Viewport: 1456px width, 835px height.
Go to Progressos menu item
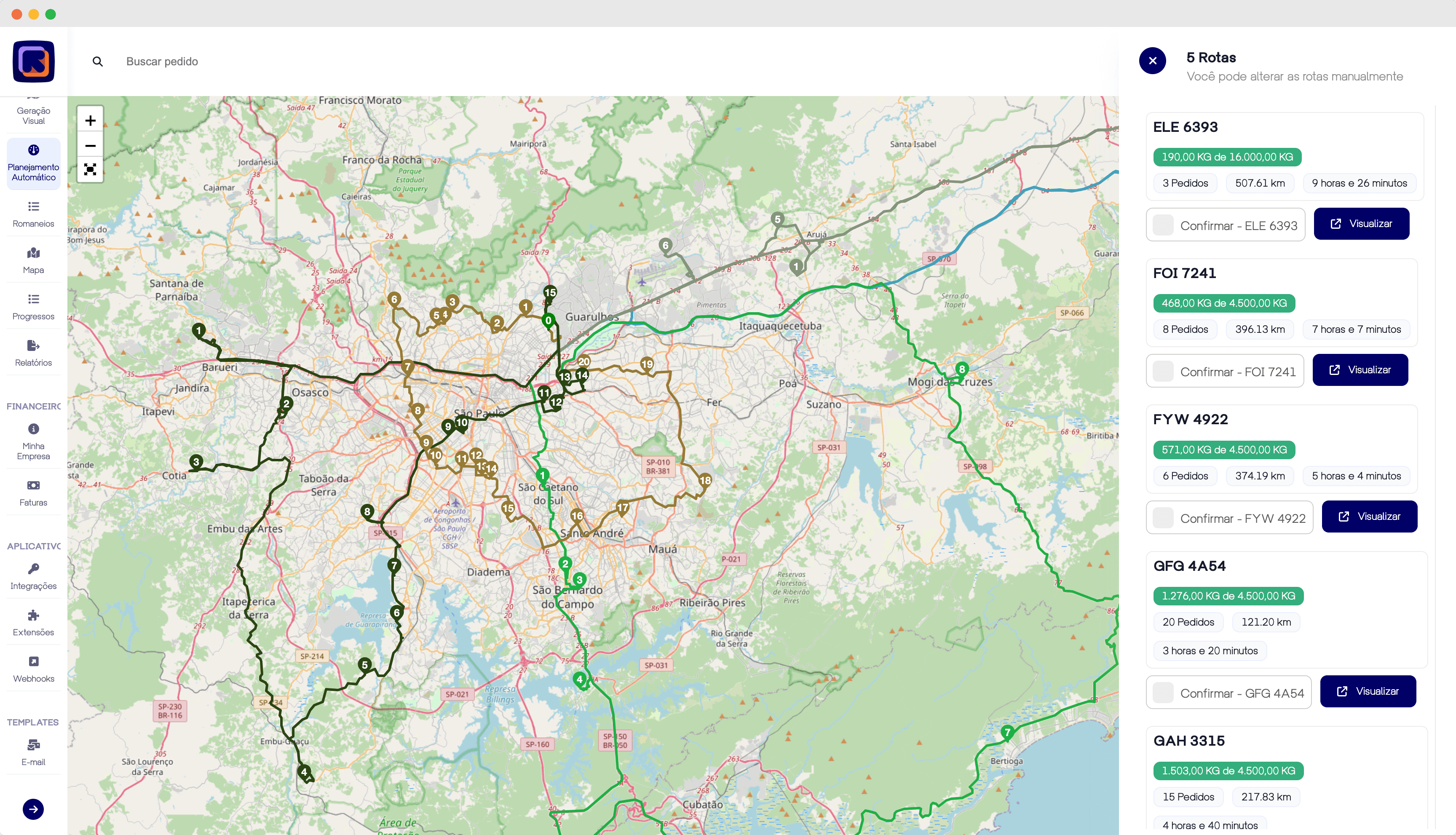33,306
